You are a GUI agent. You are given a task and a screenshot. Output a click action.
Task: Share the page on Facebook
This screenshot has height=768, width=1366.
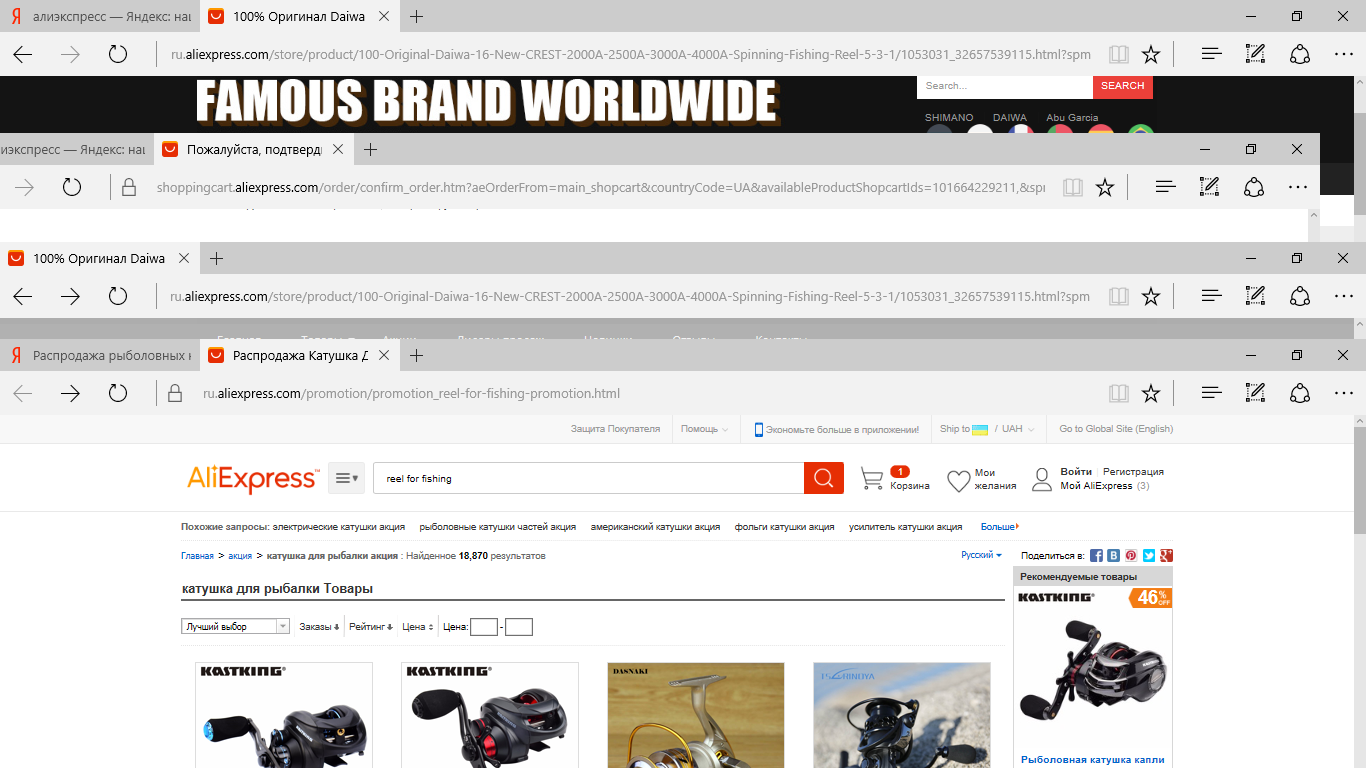[1096, 555]
